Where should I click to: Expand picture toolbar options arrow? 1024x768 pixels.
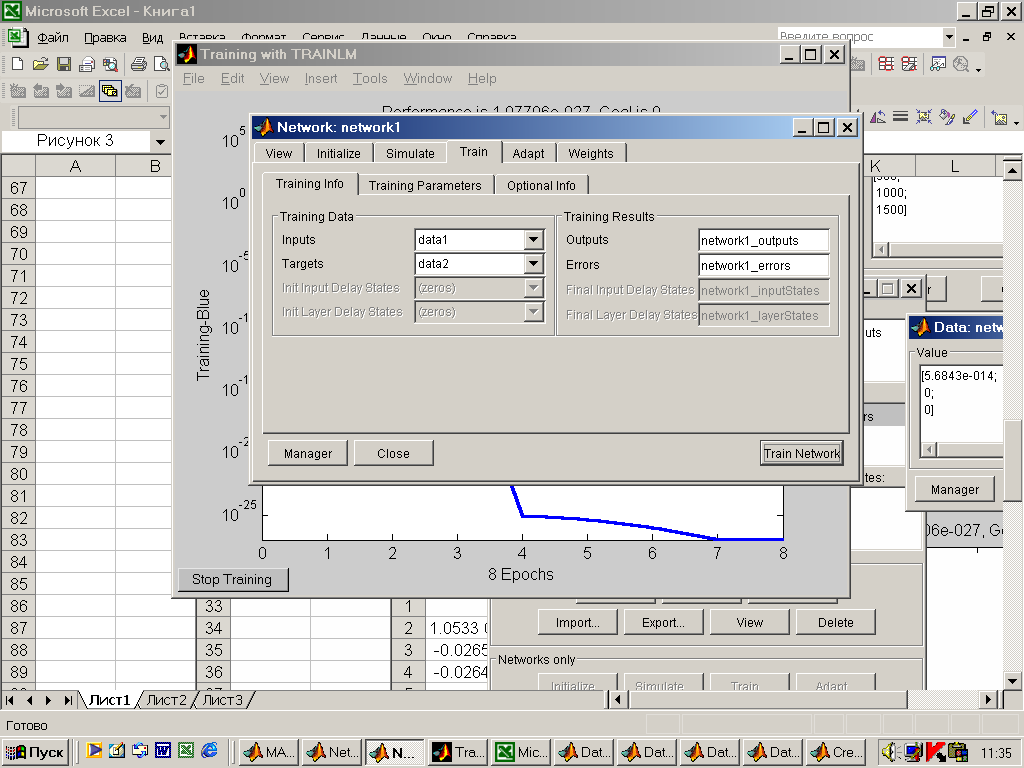tap(1016, 121)
